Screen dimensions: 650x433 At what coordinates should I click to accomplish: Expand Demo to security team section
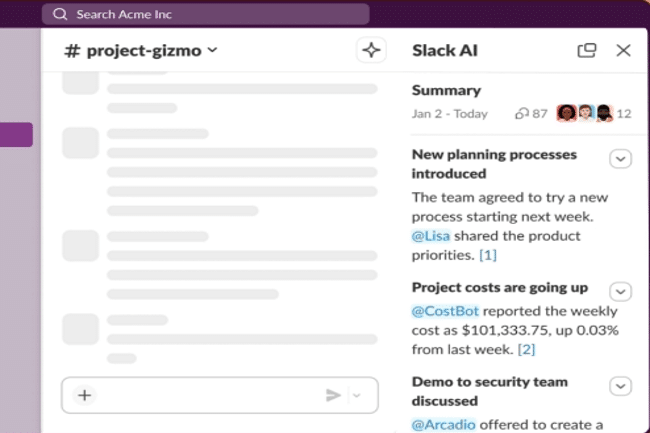coord(620,386)
